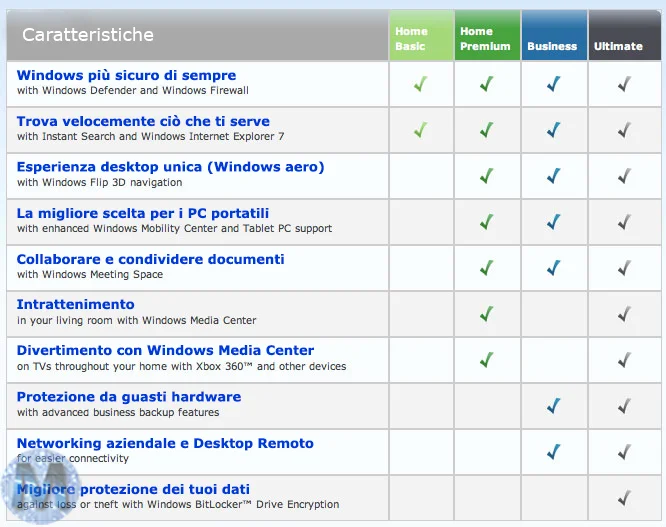Click Home Premium checkmark for Trova velocemente row
666x527 pixels.
(x=487, y=130)
